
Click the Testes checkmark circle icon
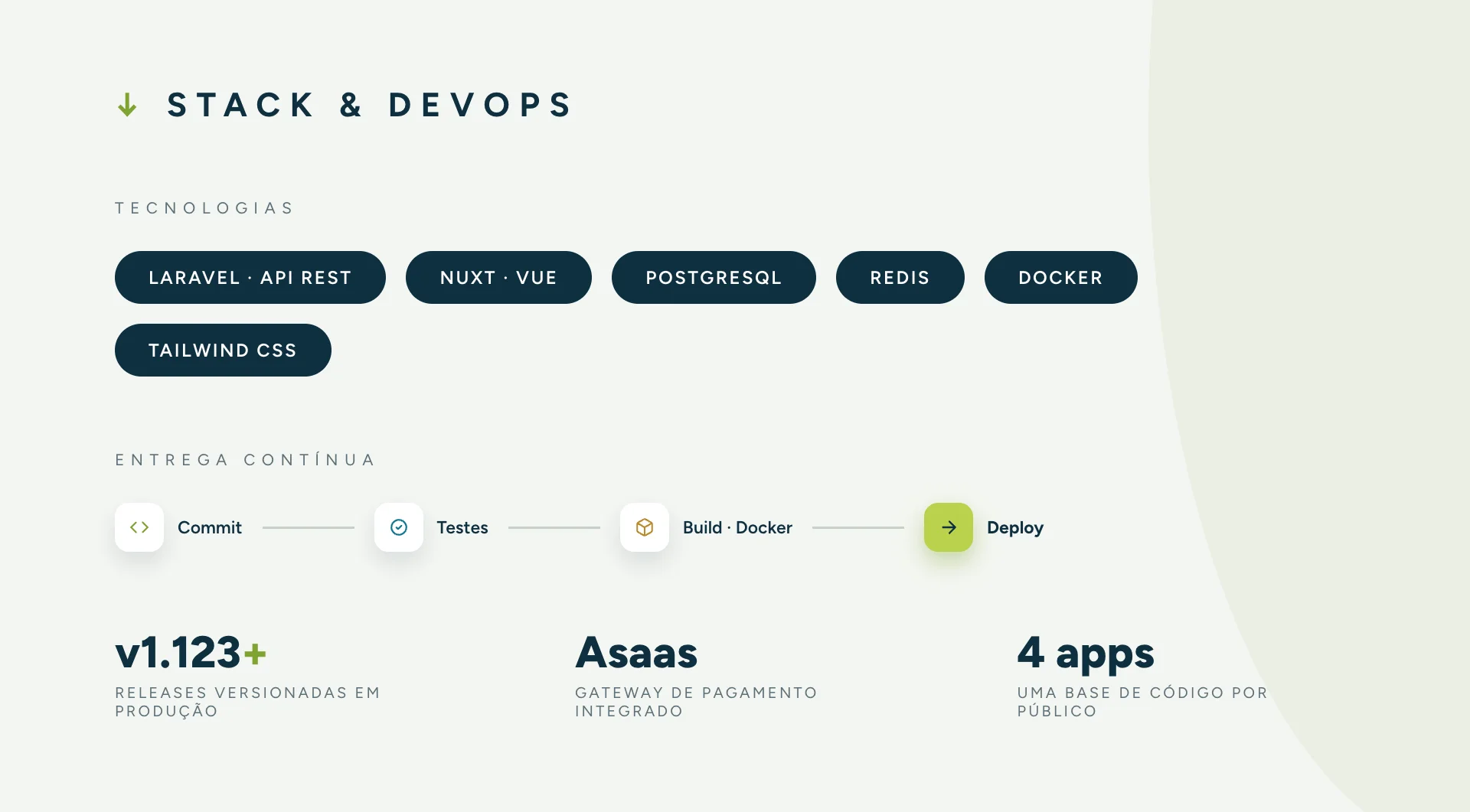pos(399,527)
